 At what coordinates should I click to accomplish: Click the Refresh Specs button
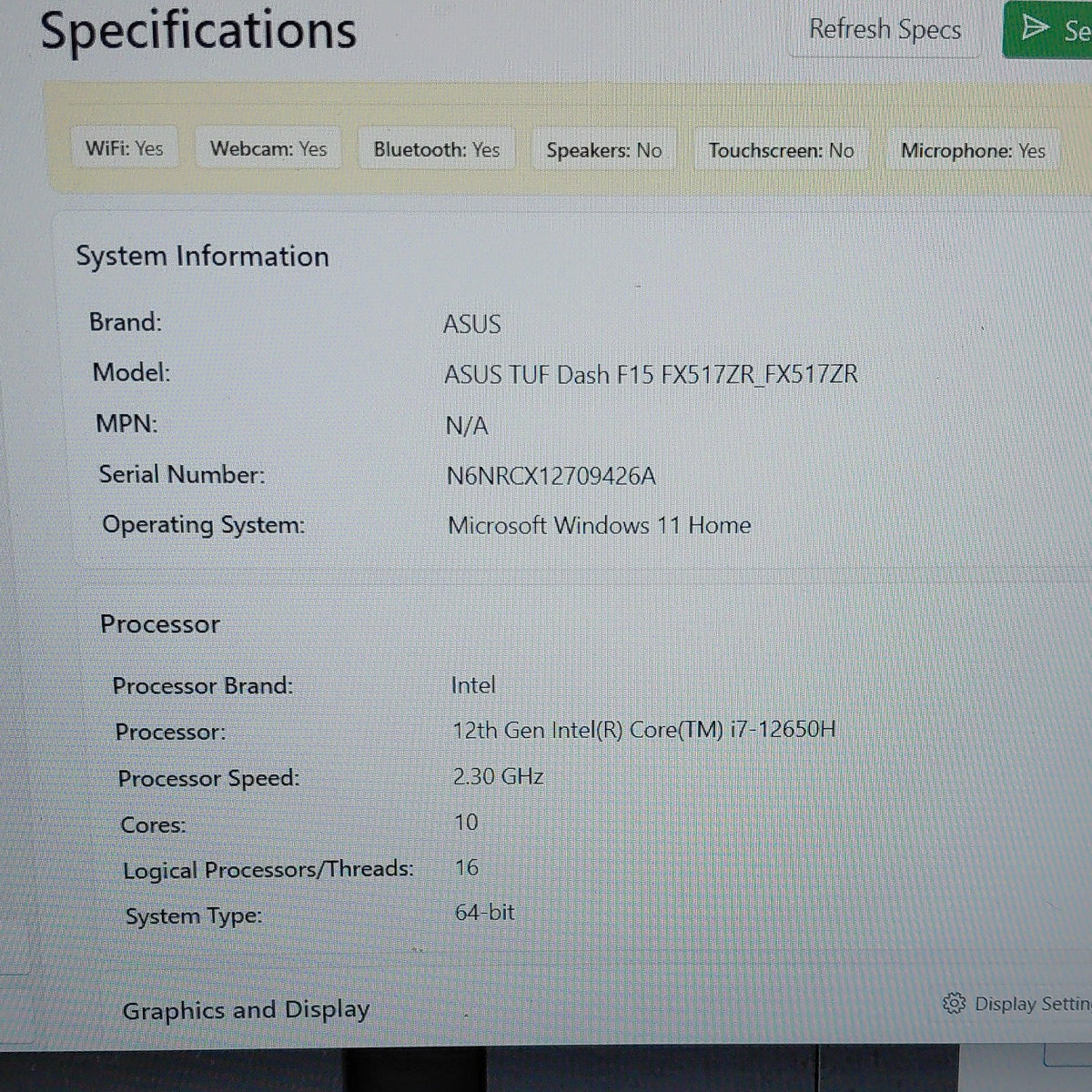point(885,30)
